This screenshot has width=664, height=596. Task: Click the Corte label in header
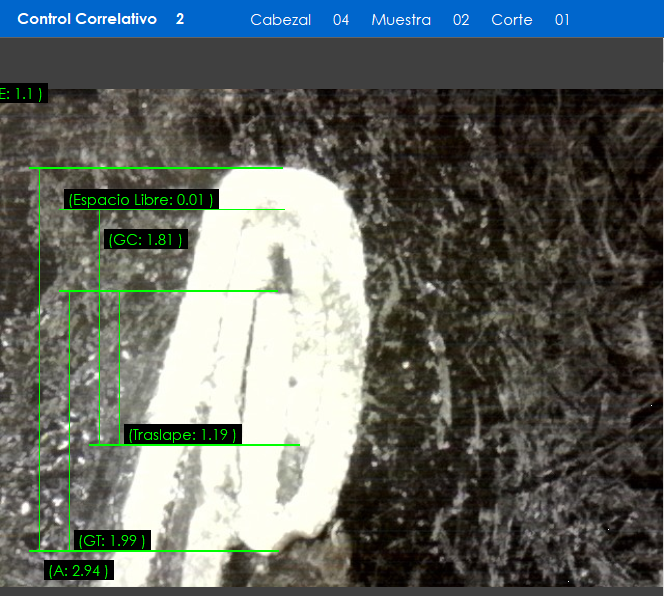click(x=511, y=20)
